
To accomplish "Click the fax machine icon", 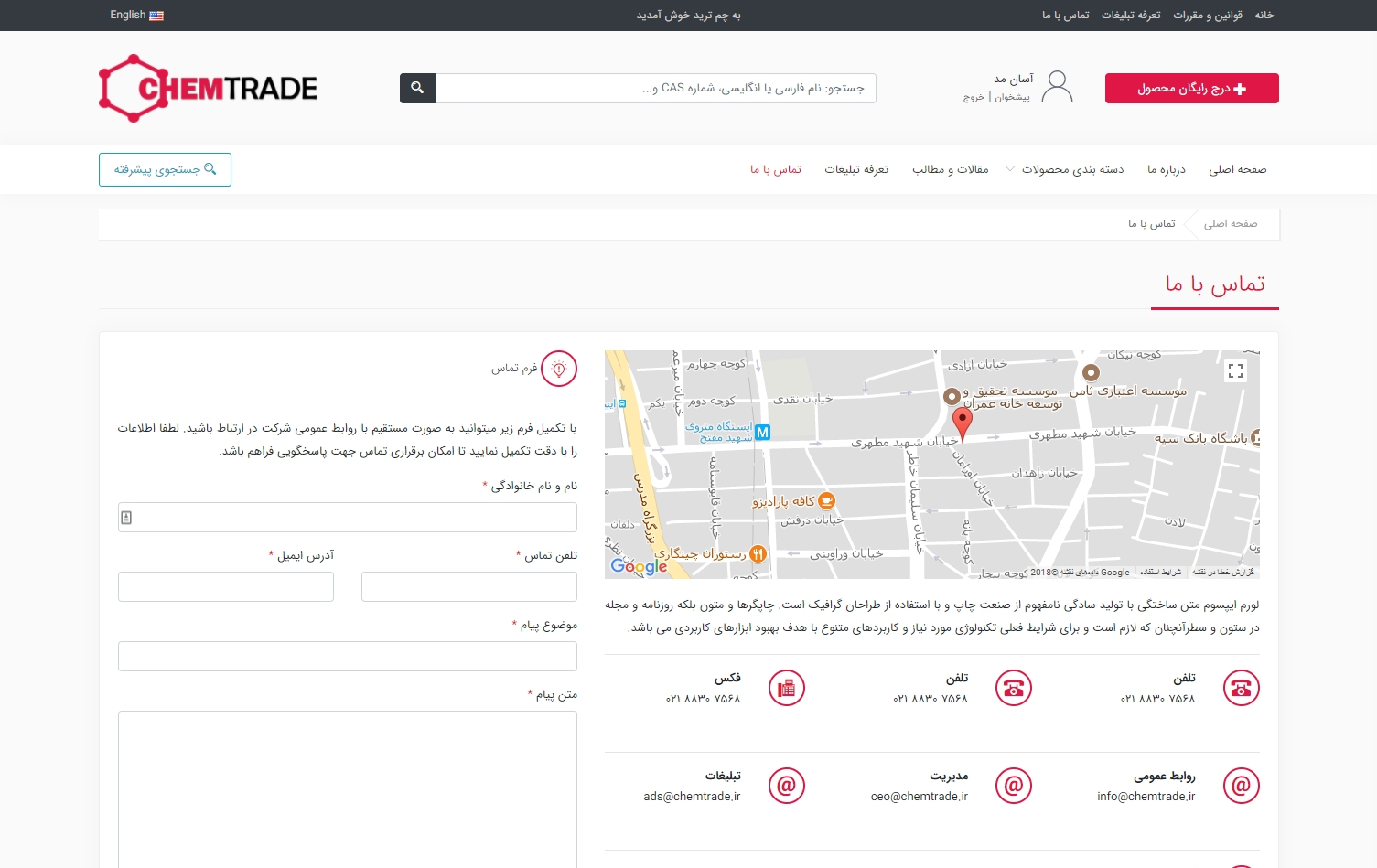I will tap(786, 688).
